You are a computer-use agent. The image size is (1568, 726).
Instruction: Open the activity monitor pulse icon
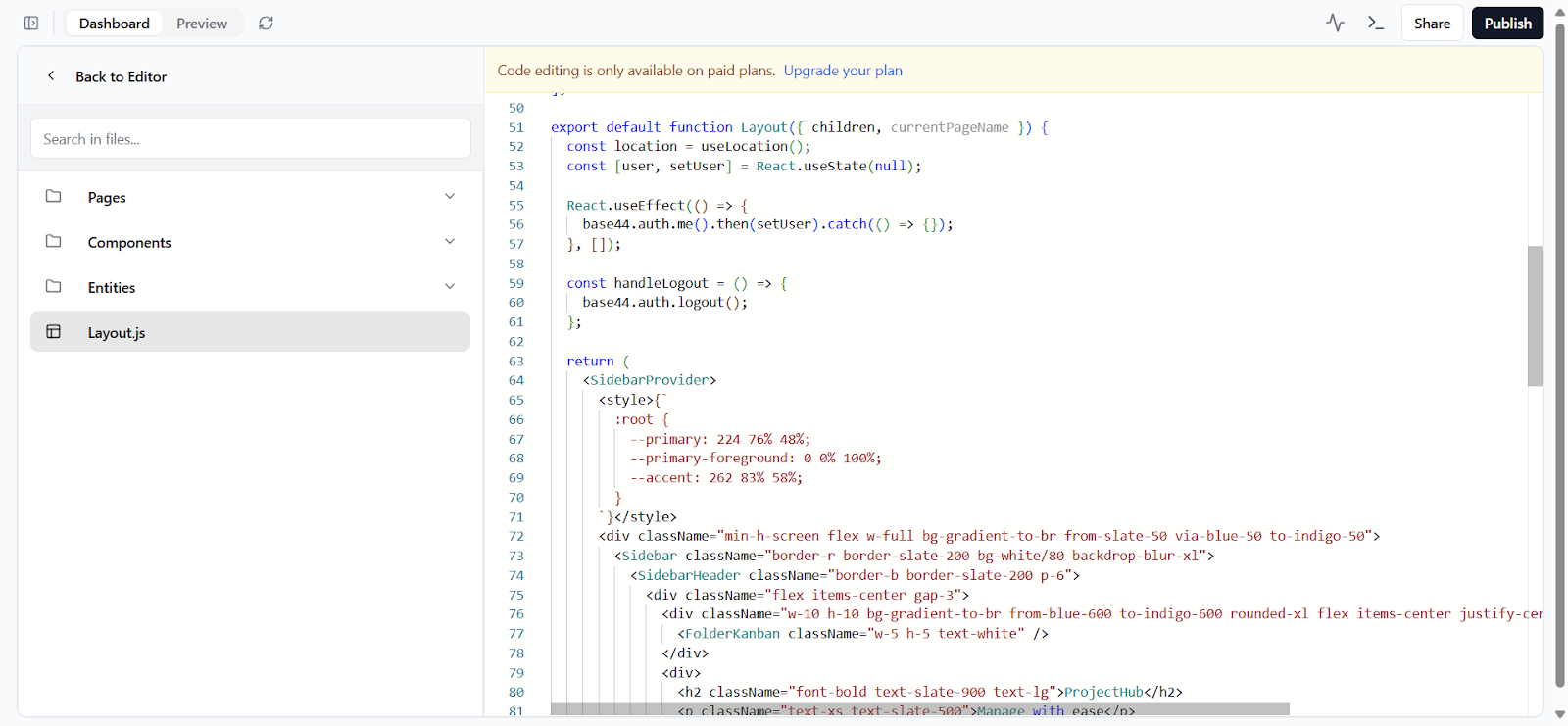pos(1335,23)
